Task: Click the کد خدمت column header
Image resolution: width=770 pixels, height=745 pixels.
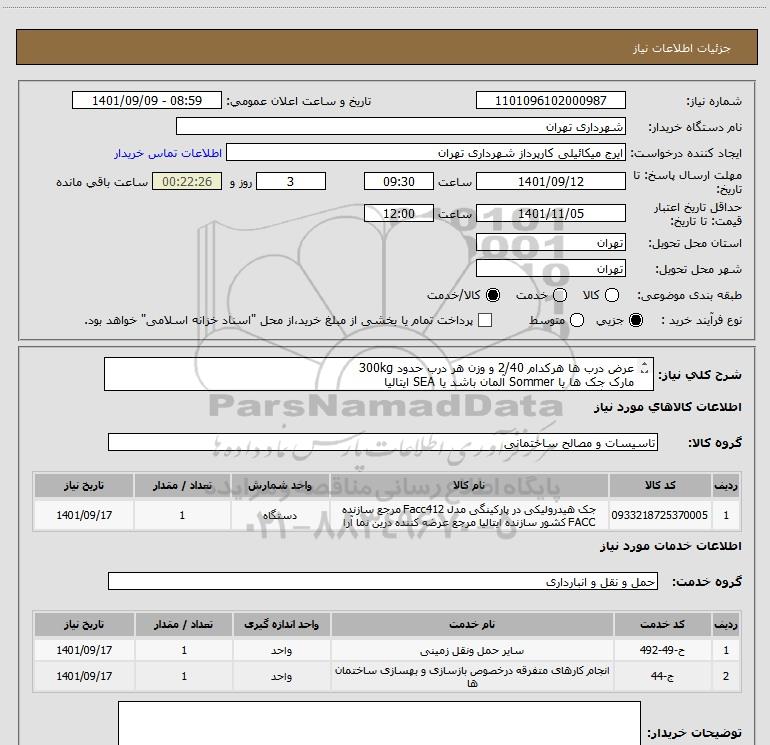Action: pos(662,624)
